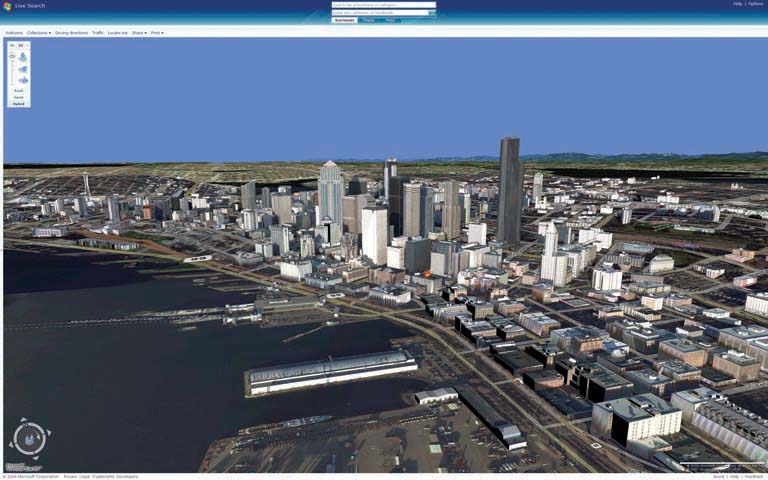Select the Businesses search tab
768x480 pixels.
tap(344, 21)
